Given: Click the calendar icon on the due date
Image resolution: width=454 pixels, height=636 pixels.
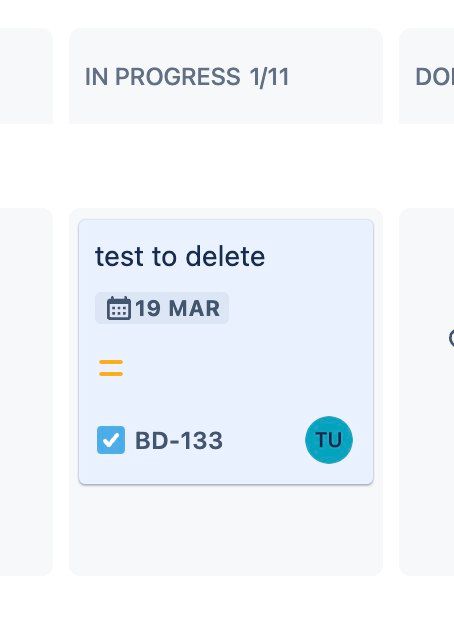Looking at the screenshot, I should click(118, 308).
